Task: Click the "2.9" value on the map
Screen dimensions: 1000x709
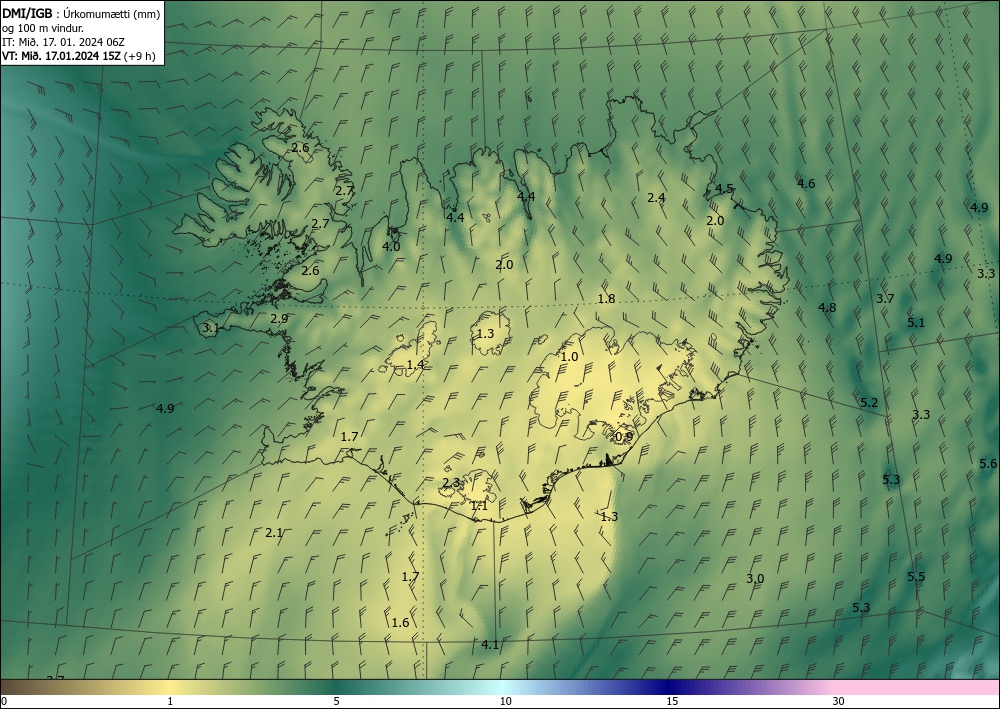Action: 279,319
